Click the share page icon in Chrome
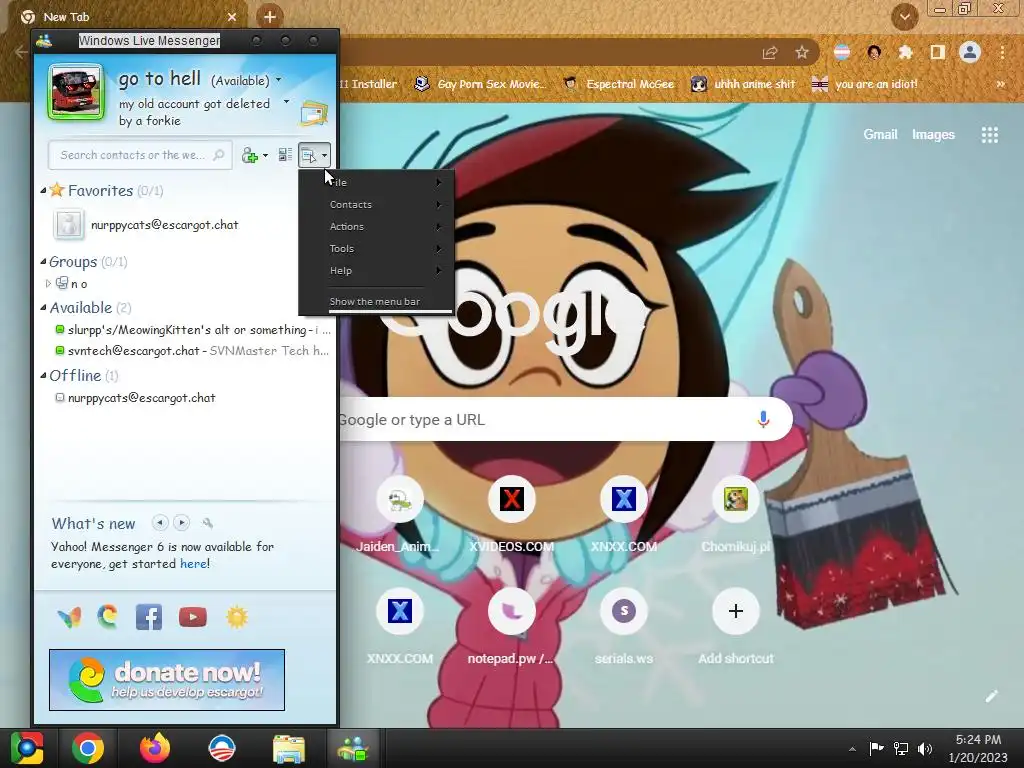 tap(770, 52)
